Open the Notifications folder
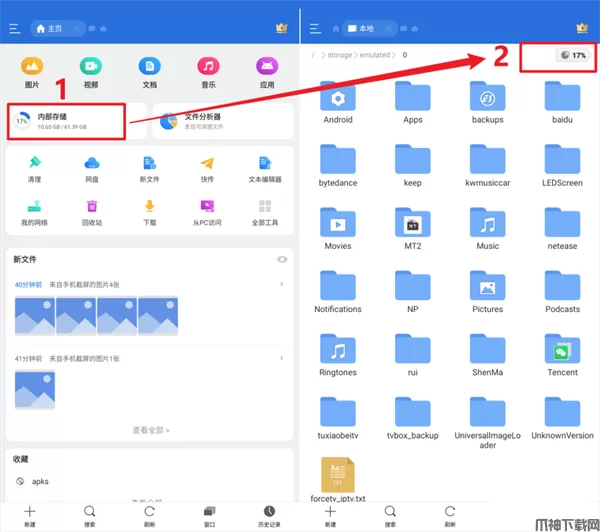Viewport: 600px width, 532px height. [x=338, y=292]
